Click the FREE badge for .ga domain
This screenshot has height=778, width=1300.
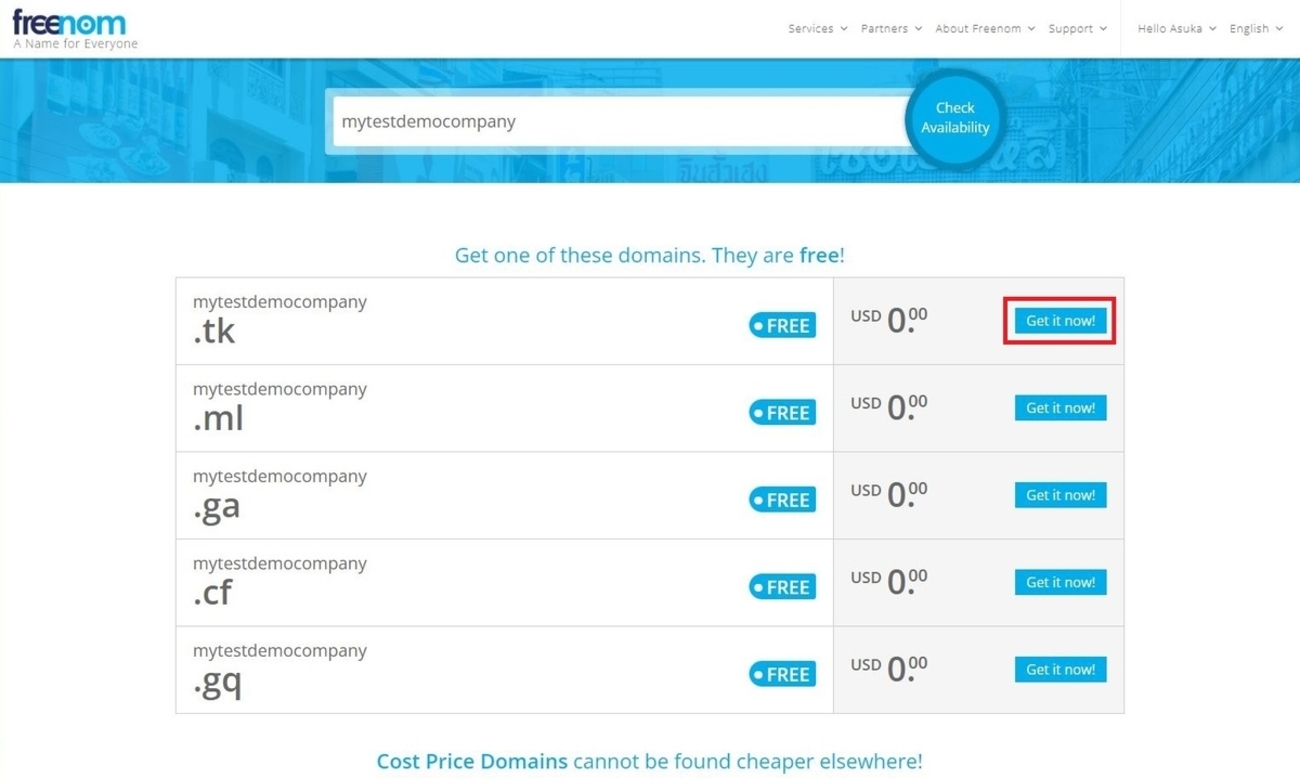pyautogui.click(x=782, y=499)
